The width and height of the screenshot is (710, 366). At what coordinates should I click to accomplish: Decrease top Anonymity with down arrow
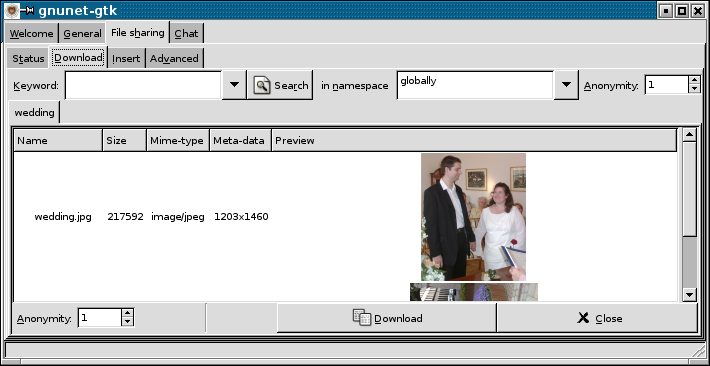coord(694,89)
